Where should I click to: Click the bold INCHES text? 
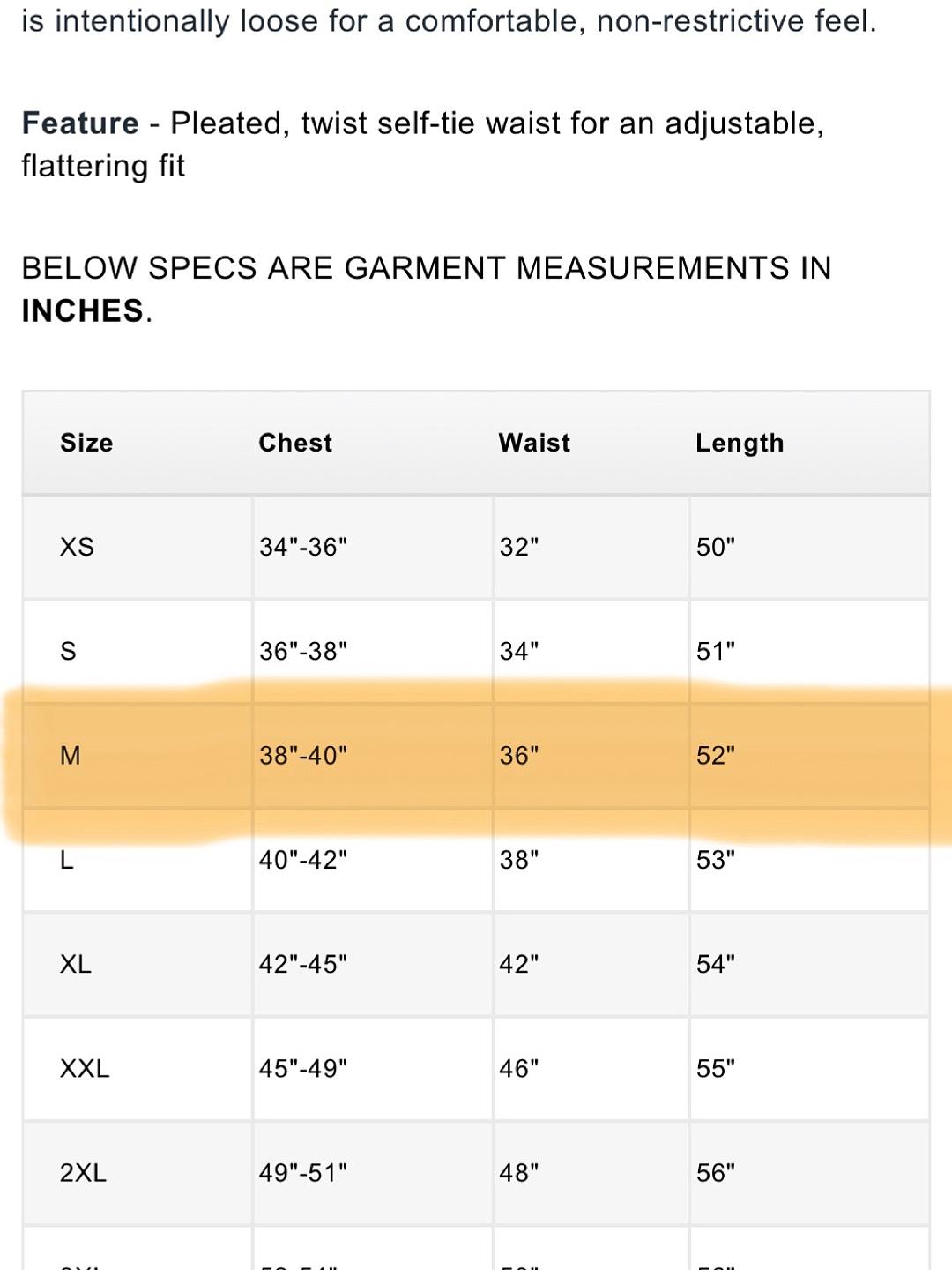[83, 310]
